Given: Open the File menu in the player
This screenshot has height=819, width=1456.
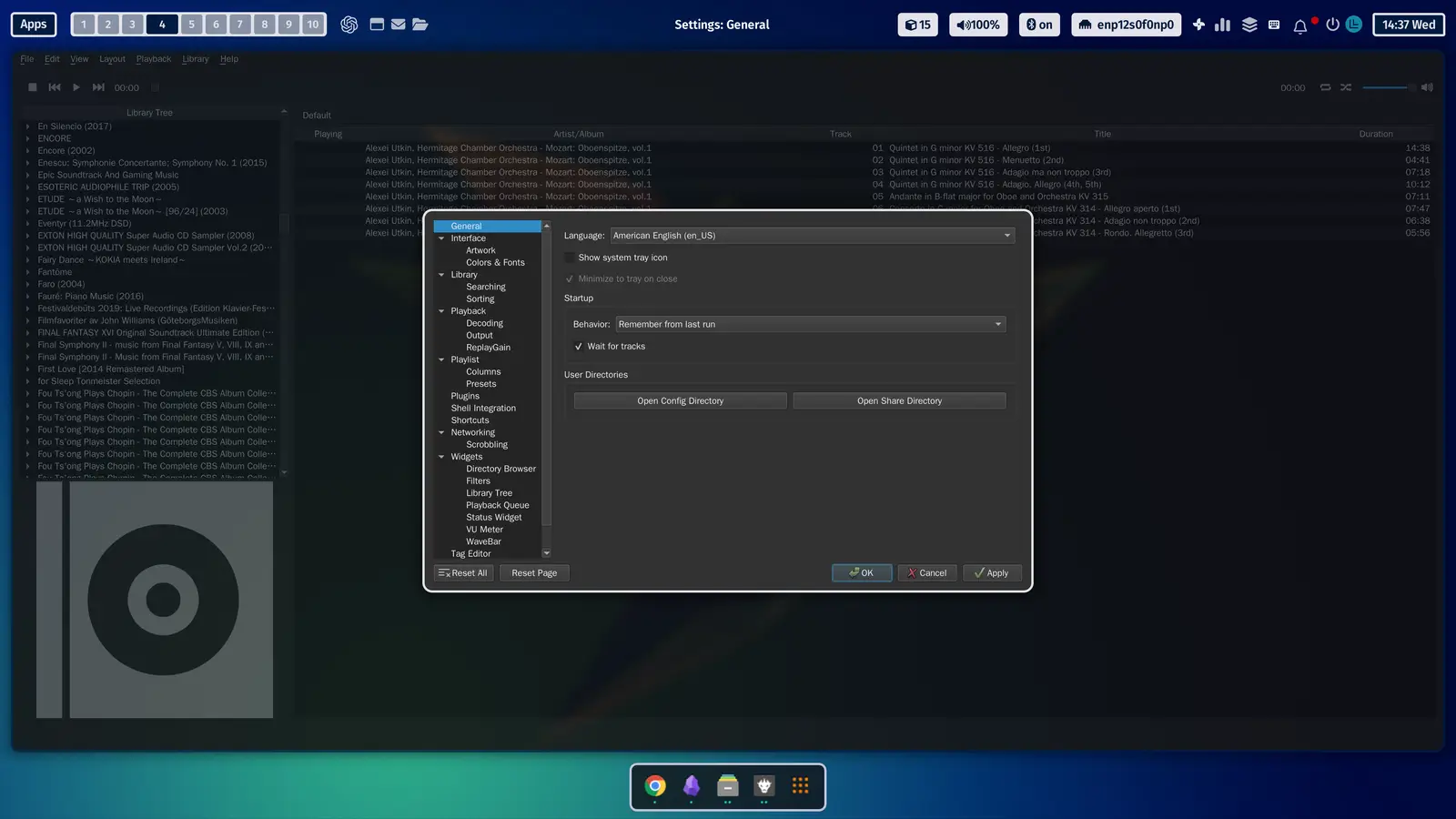Looking at the screenshot, I should pos(27,59).
